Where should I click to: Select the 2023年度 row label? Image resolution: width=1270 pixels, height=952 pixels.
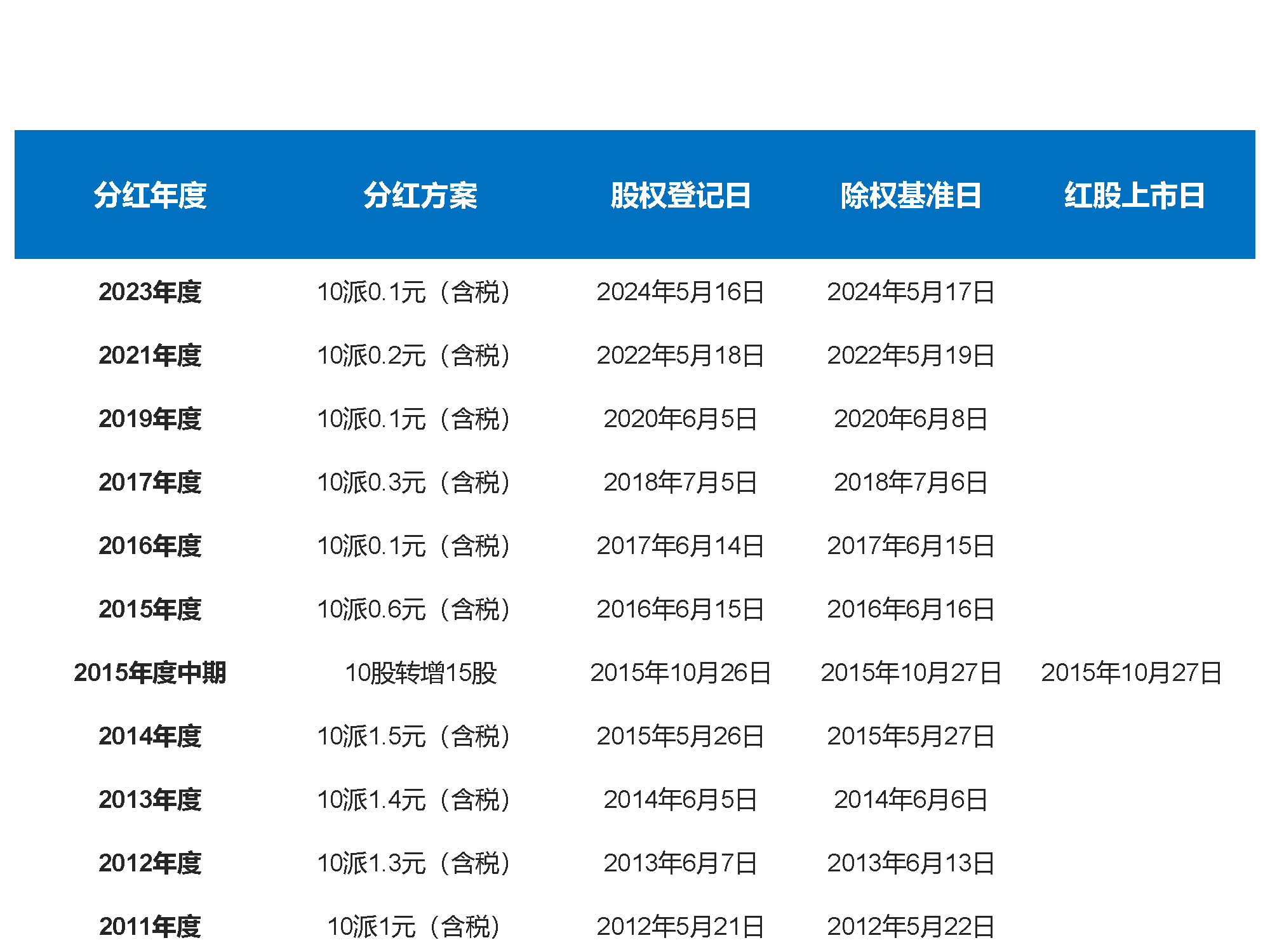point(150,292)
